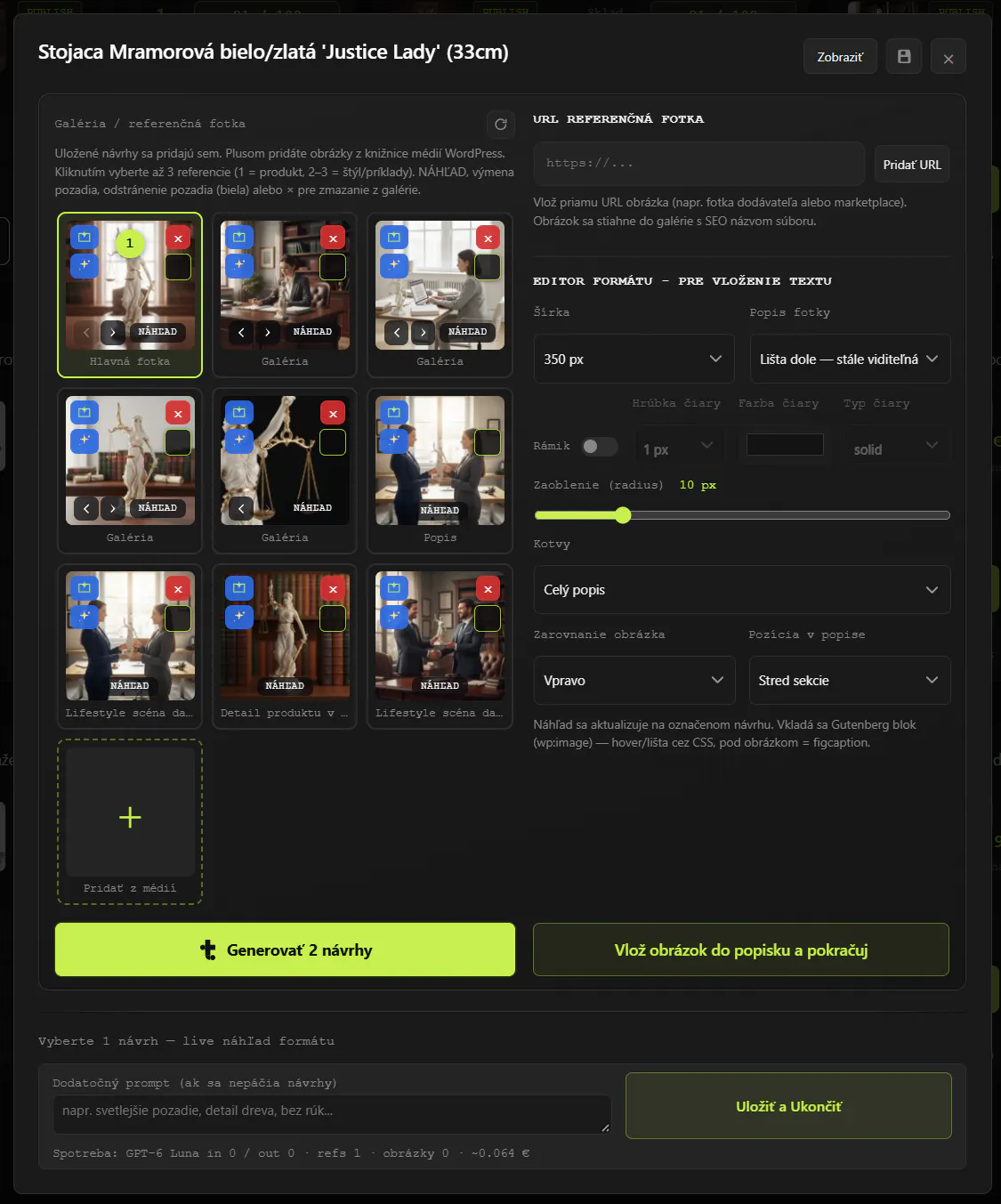Click the blue picture icon on Popis thumbnail
The height and width of the screenshot is (1204, 1001).
click(x=394, y=412)
